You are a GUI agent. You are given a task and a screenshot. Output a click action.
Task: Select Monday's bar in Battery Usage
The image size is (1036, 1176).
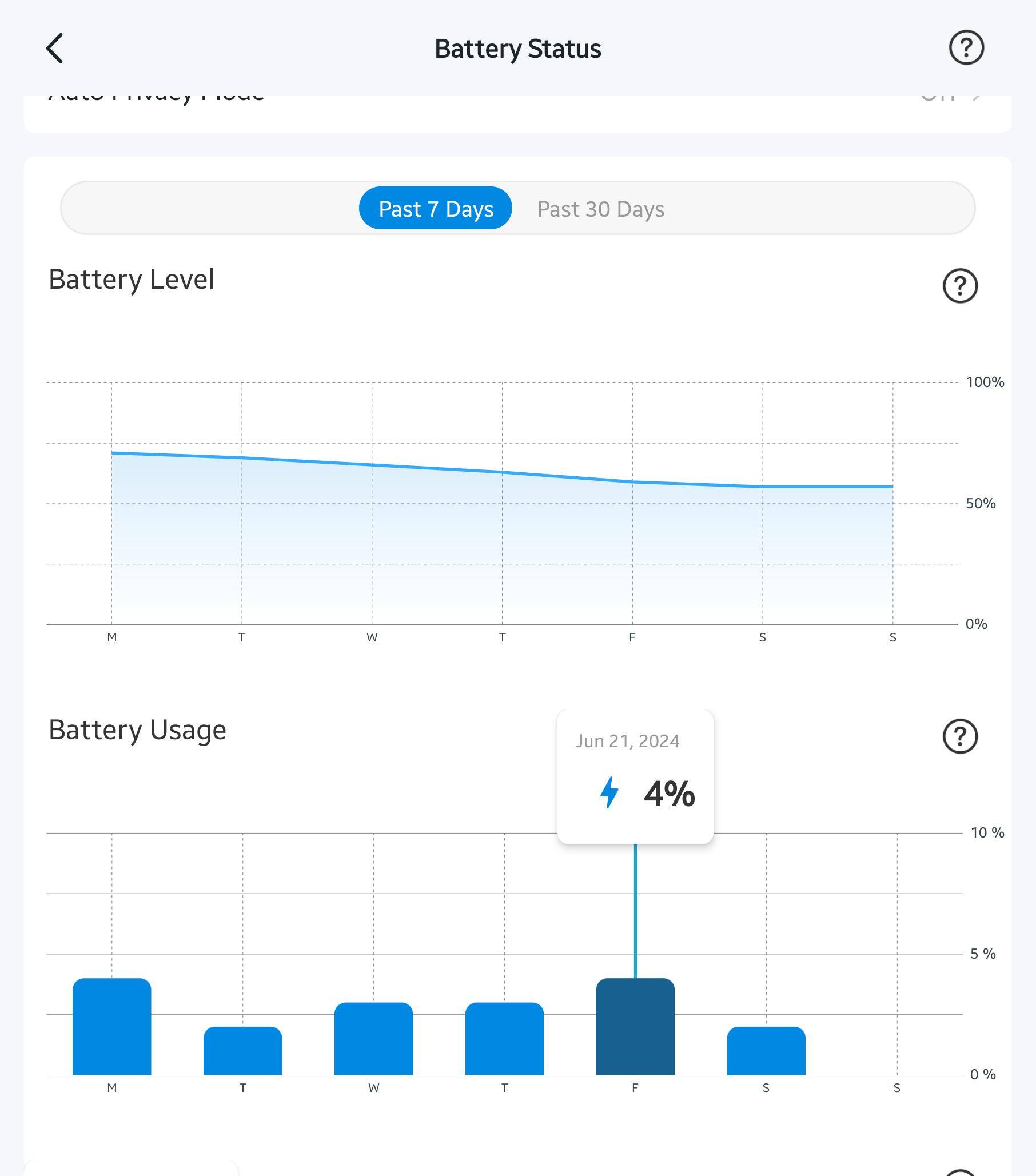coord(111,1026)
